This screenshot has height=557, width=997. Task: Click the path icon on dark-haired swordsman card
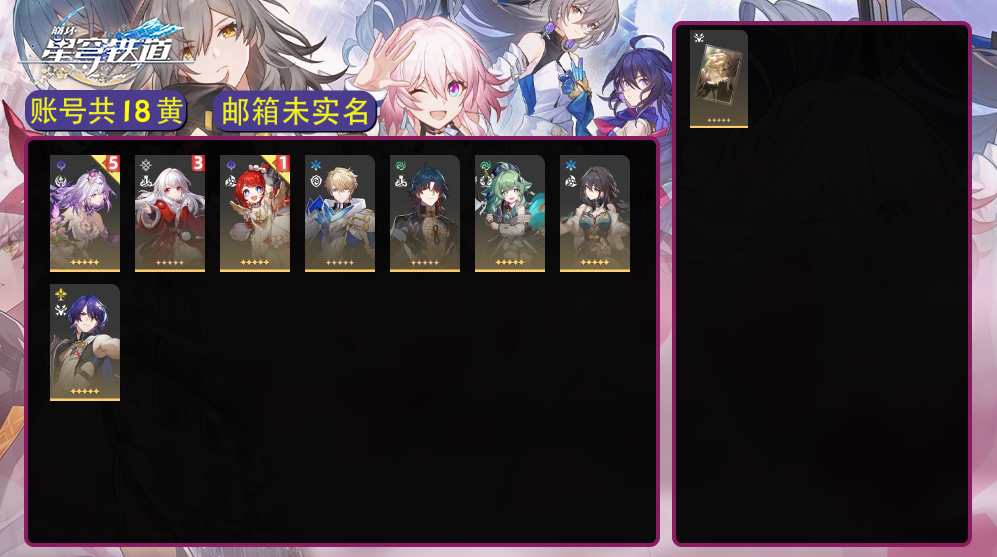(x=401, y=181)
